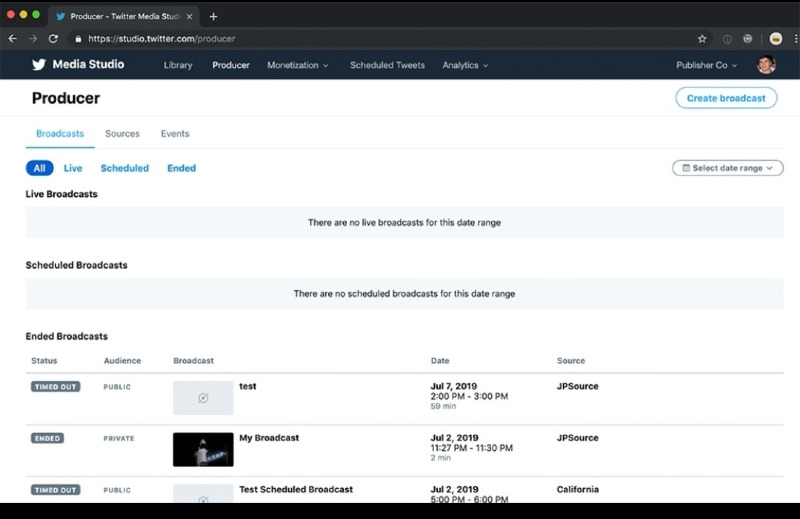Open the Select date range dropdown

(728, 168)
